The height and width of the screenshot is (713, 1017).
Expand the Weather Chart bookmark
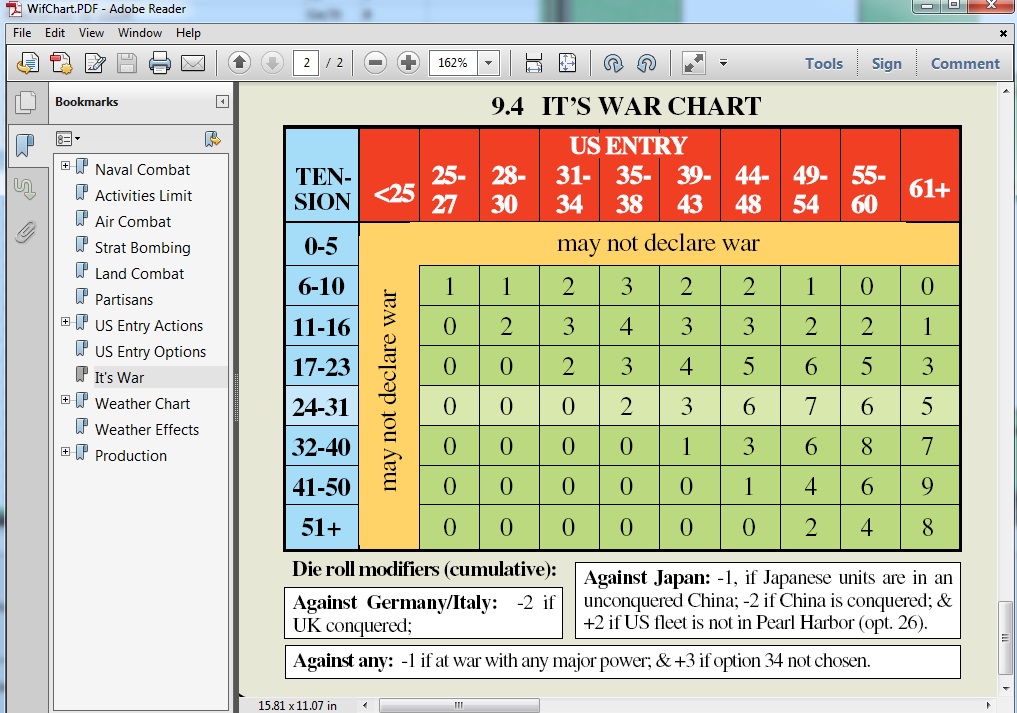pos(66,399)
